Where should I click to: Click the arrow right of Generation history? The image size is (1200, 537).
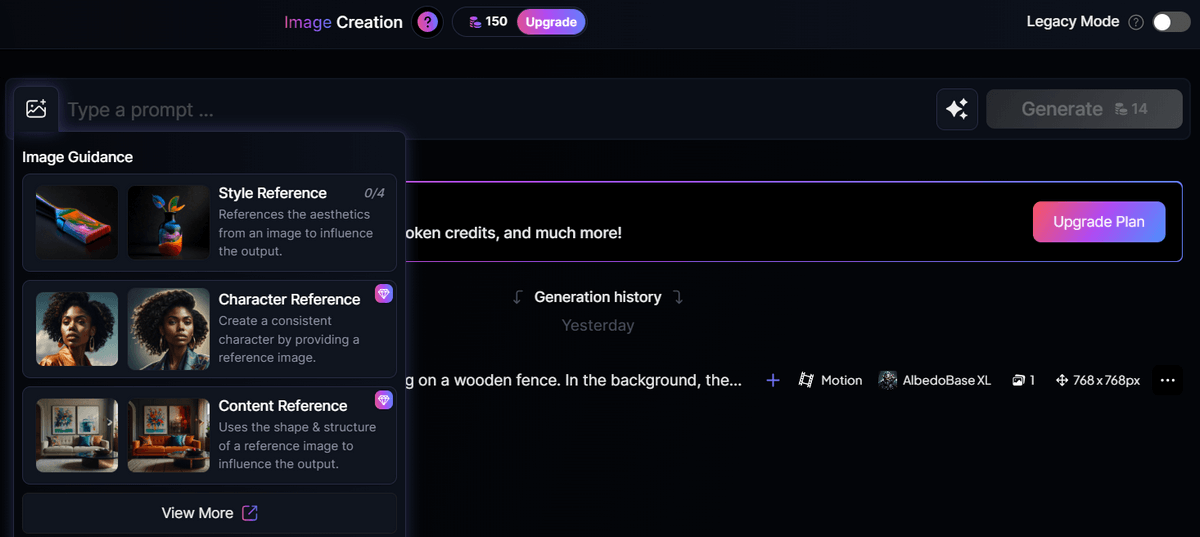click(x=678, y=297)
